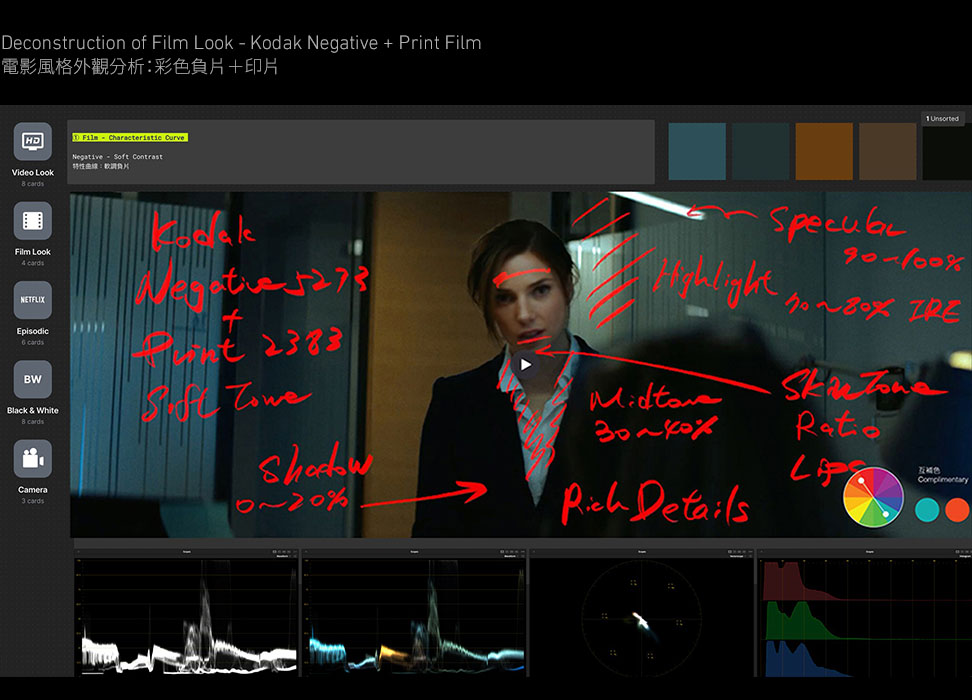The width and height of the screenshot is (972, 700).
Task: Click the complementary color wheel
Action: pyautogui.click(x=873, y=497)
